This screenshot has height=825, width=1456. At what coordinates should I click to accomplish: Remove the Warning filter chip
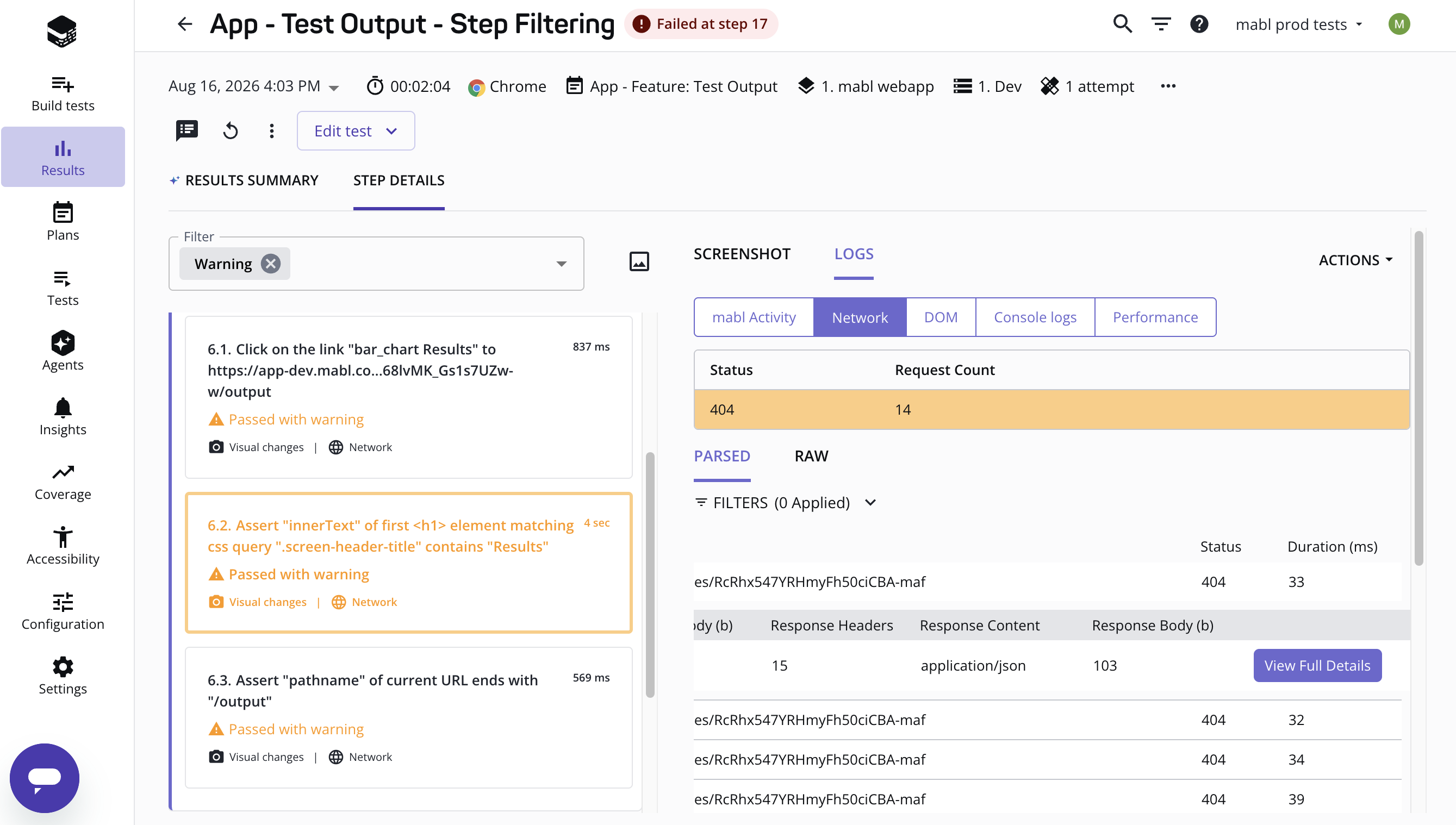tap(271, 264)
